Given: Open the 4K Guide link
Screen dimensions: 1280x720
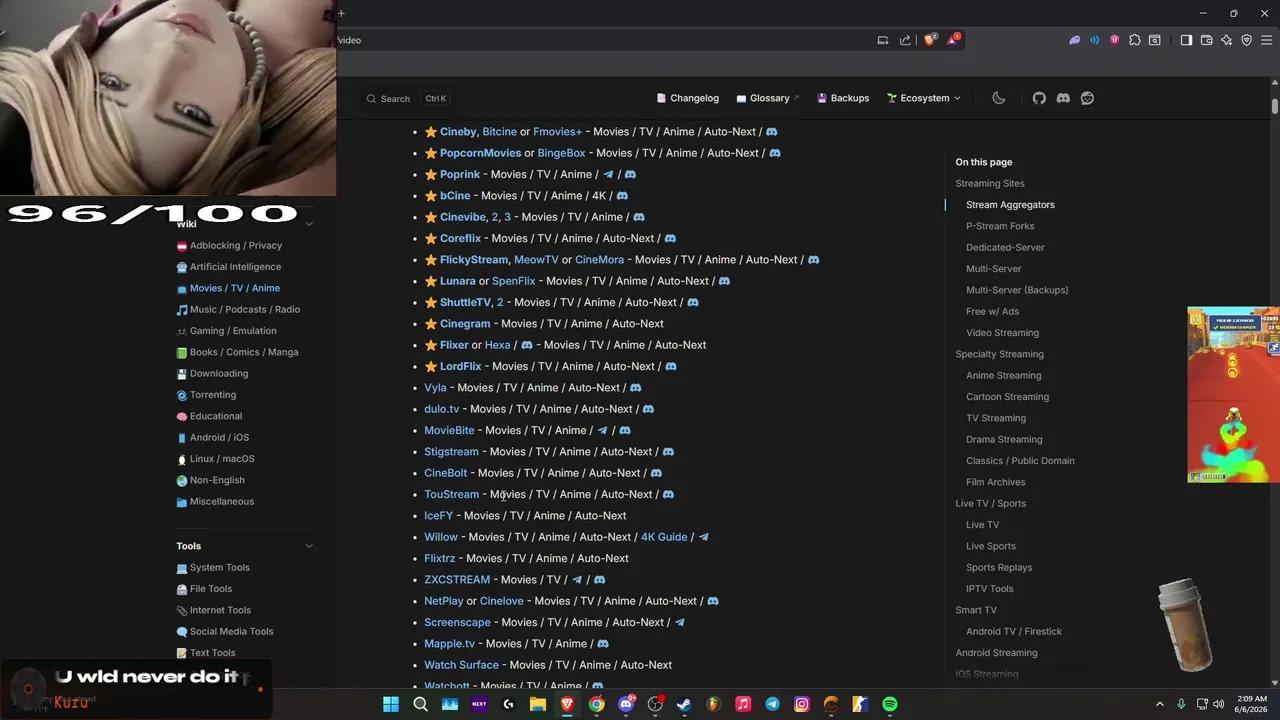Looking at the screenshot, I should click(x=664, y=537).
